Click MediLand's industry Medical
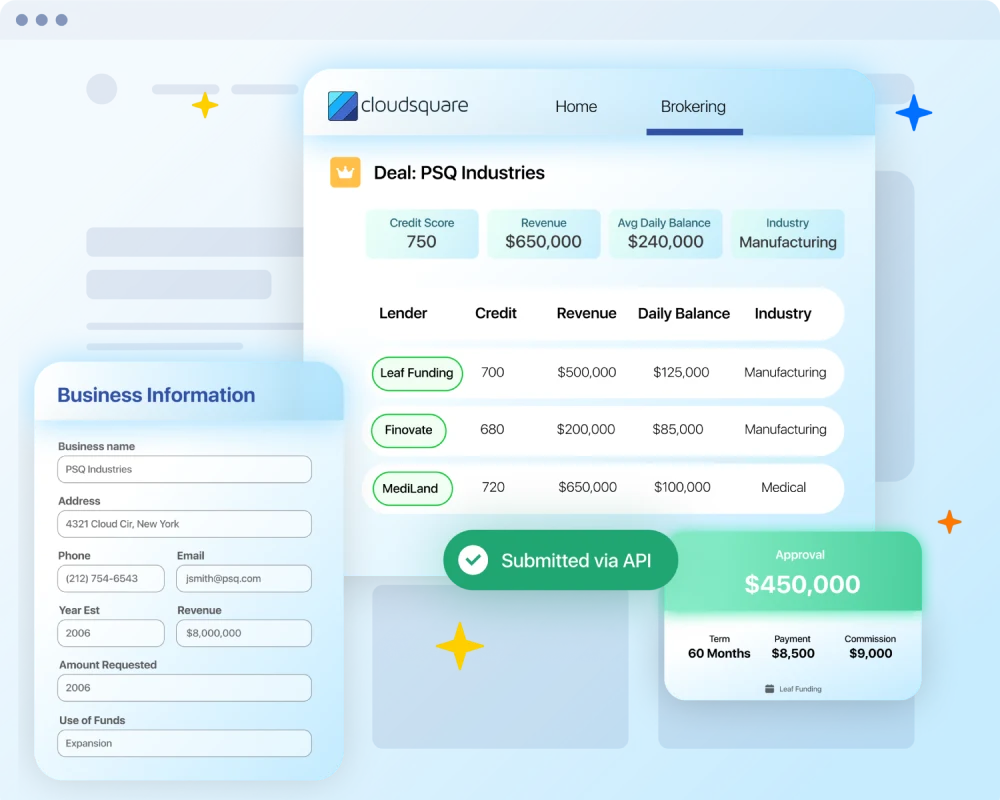This screenshot has height=800, width=1000. 783,487
